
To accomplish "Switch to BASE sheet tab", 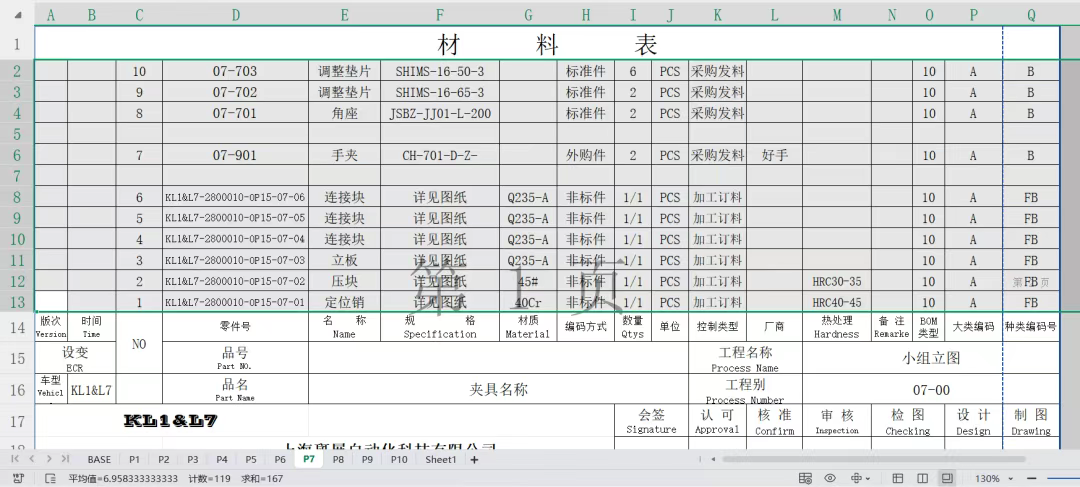I will pos(99,459).
